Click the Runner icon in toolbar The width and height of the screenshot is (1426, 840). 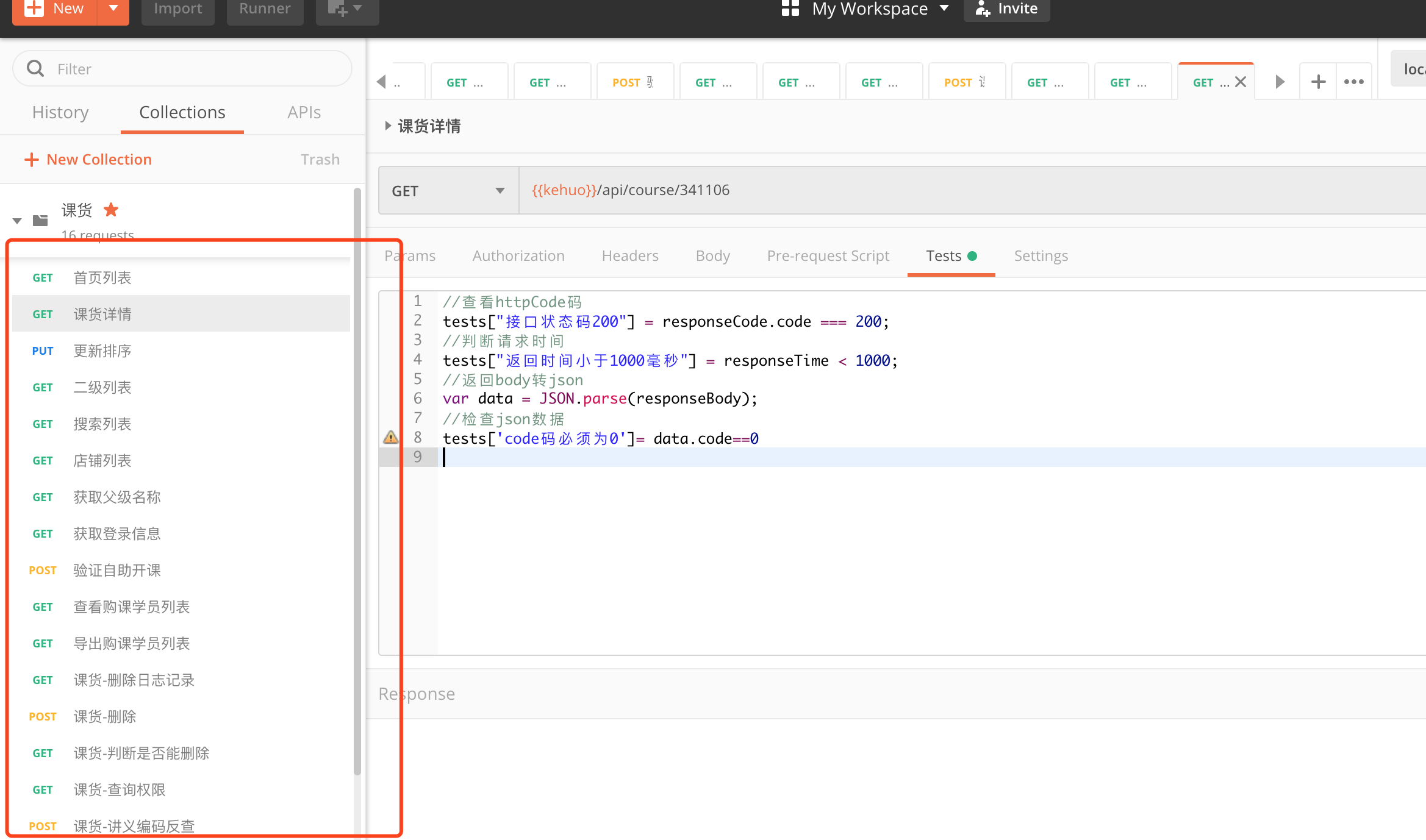coord(264,9)
